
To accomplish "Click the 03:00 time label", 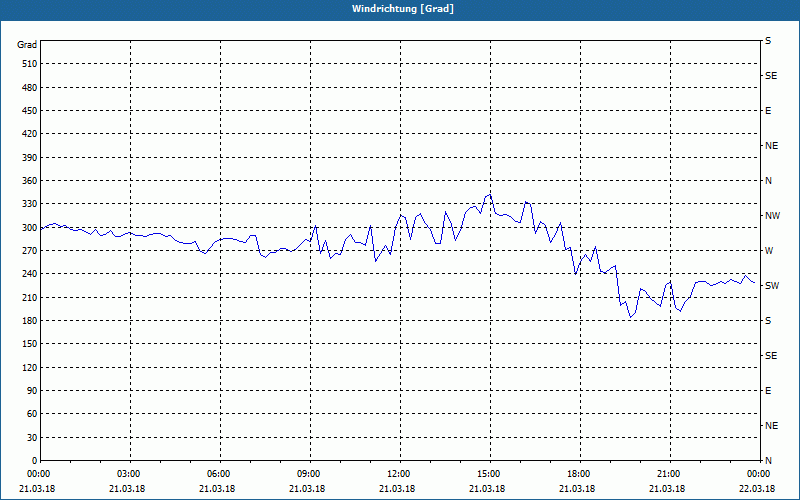I will 128,474.
